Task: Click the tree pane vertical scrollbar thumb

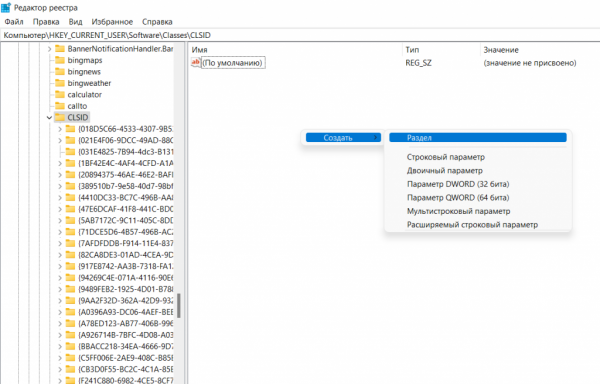Action: (179, 306)
